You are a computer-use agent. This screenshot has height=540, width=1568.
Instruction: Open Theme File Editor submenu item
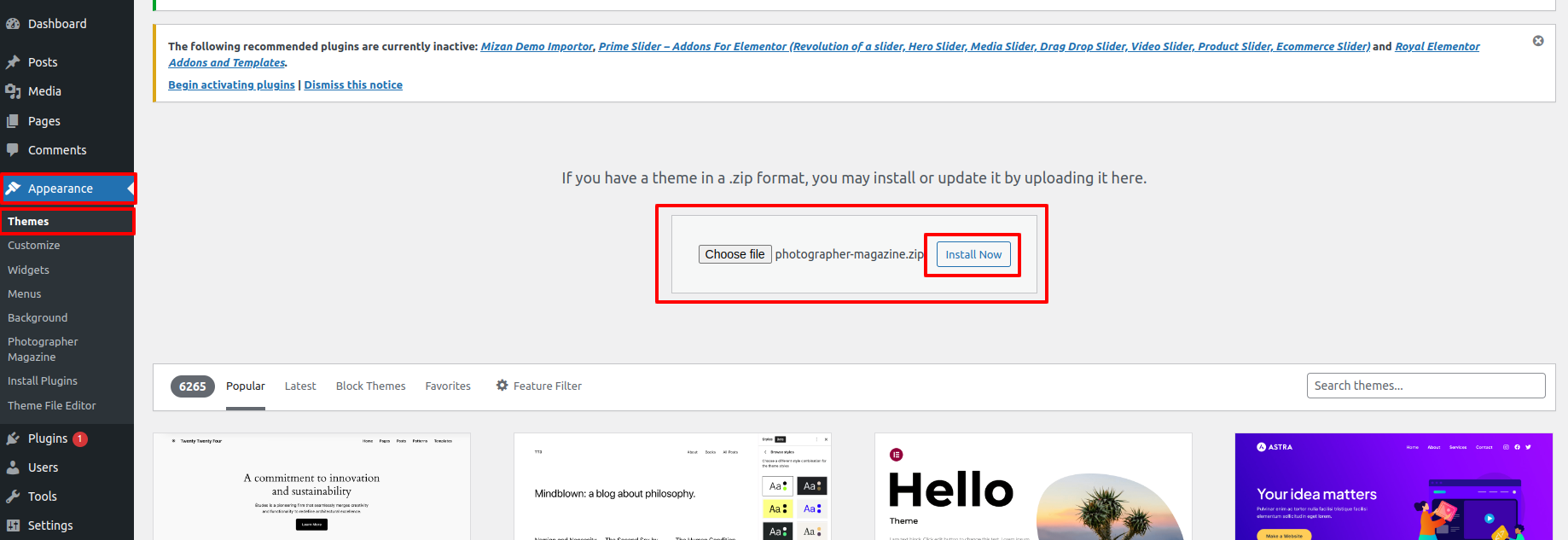click(x=52, y=406)
